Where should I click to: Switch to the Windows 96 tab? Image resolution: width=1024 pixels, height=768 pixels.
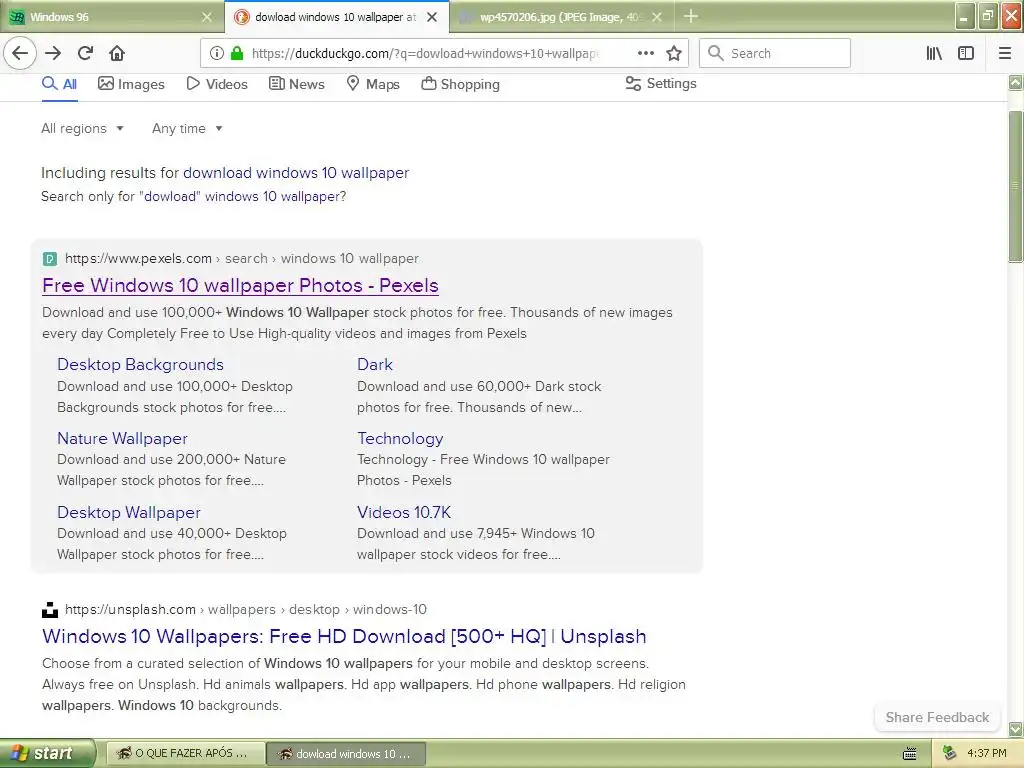click(111, 17)
